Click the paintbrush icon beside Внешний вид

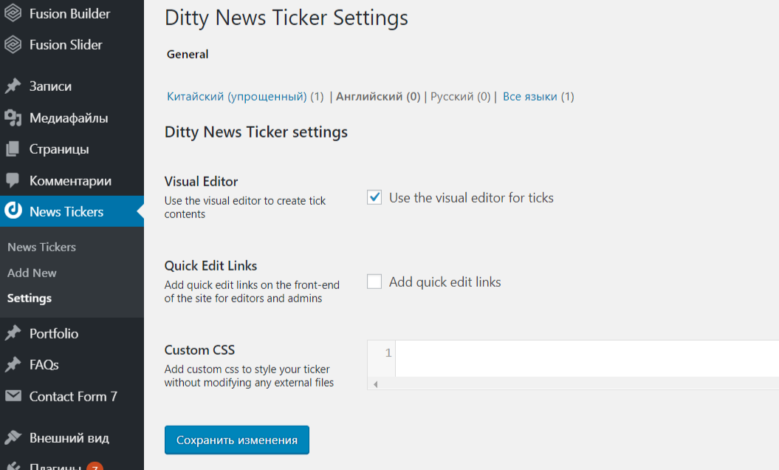[x=13, y=437]
